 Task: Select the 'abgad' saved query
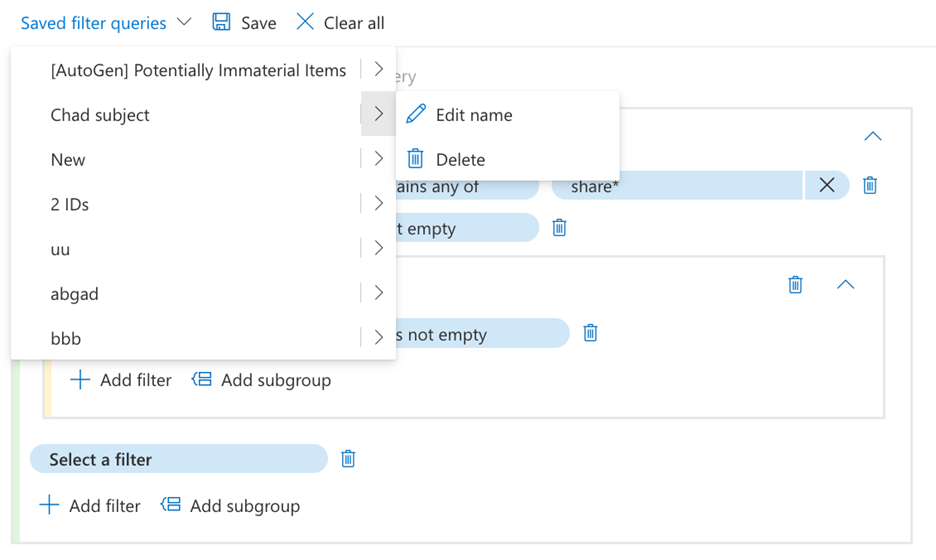pyautogui.click(x=75, y=294)
